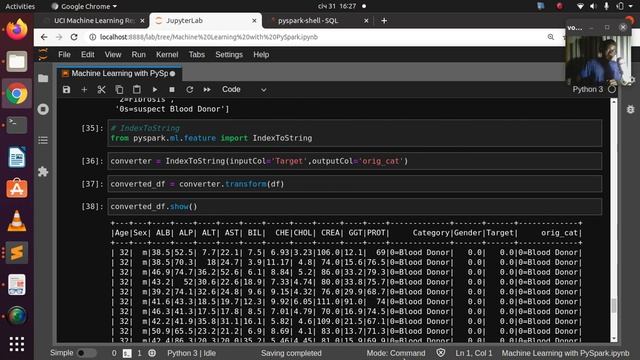Open the zoom magnifier in address bar
Screen dimensions: 640x360
click(551, 37)
